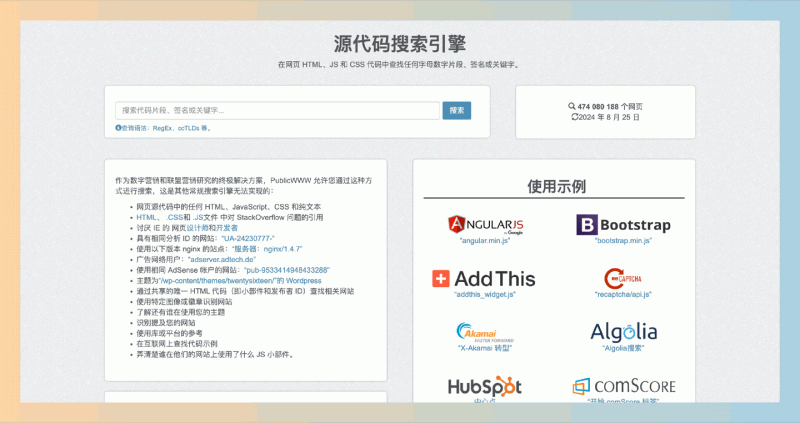Click the Algolia logo
The height and width of the screenshot is (423, 800).
coord(623,332)
